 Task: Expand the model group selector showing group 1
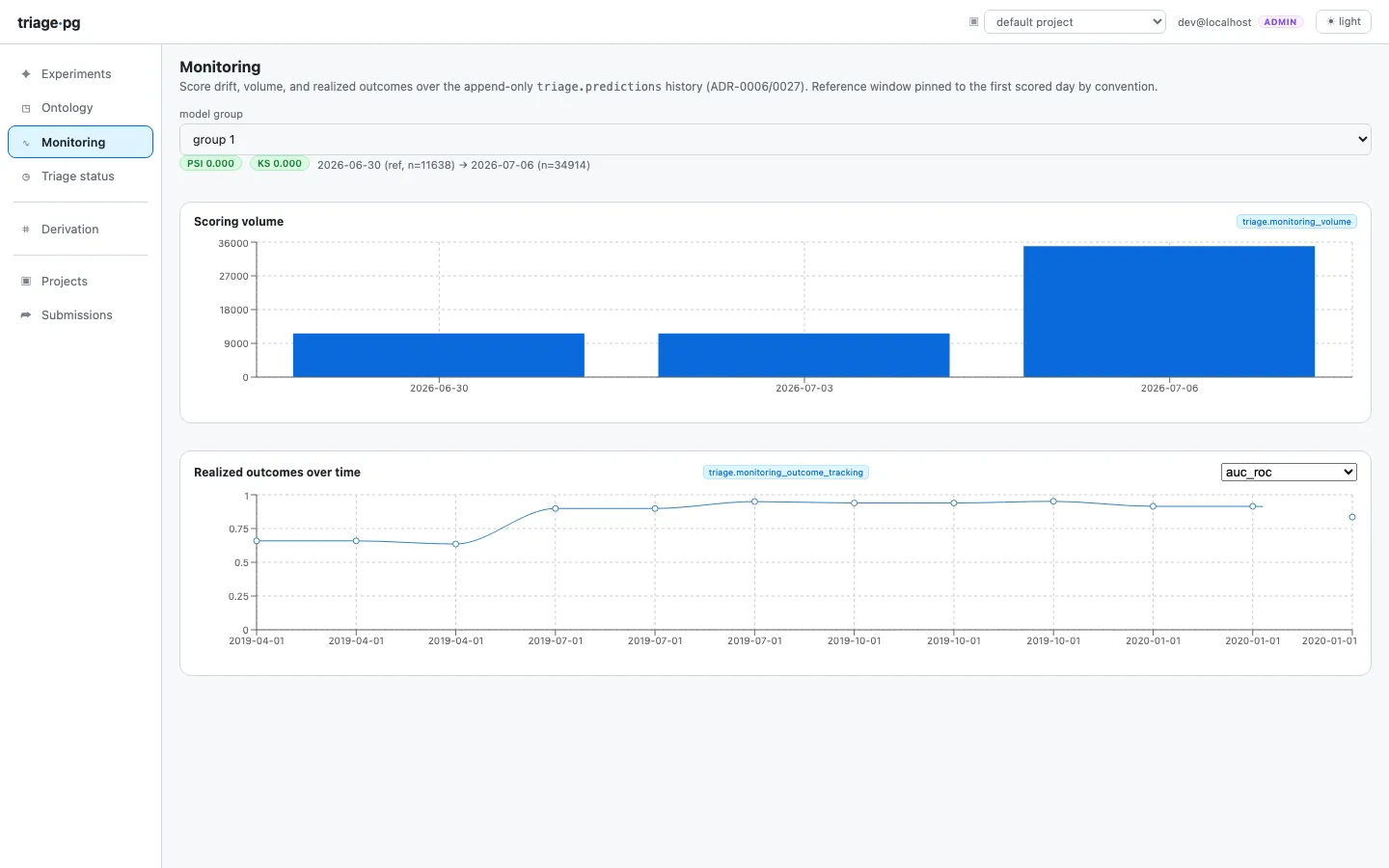(775, 139)
